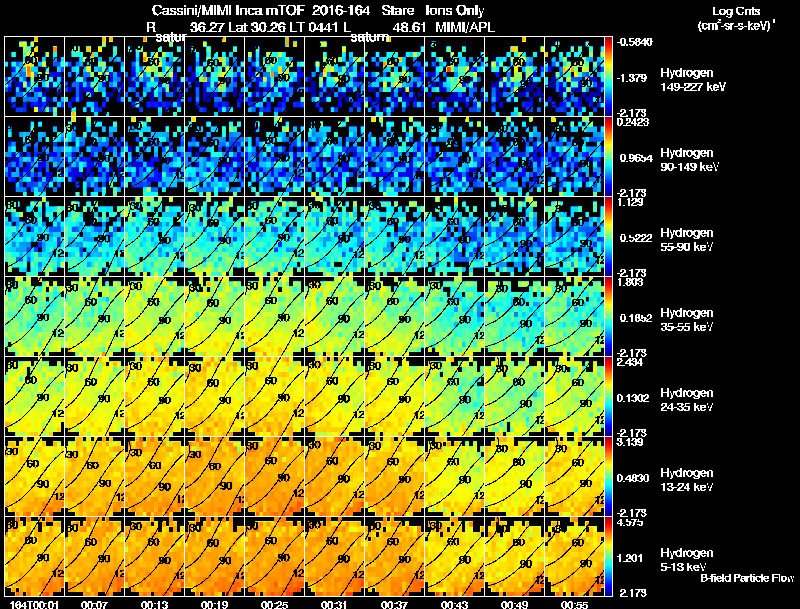Click the B-field Particle Flow text

(x=747, y=578)
